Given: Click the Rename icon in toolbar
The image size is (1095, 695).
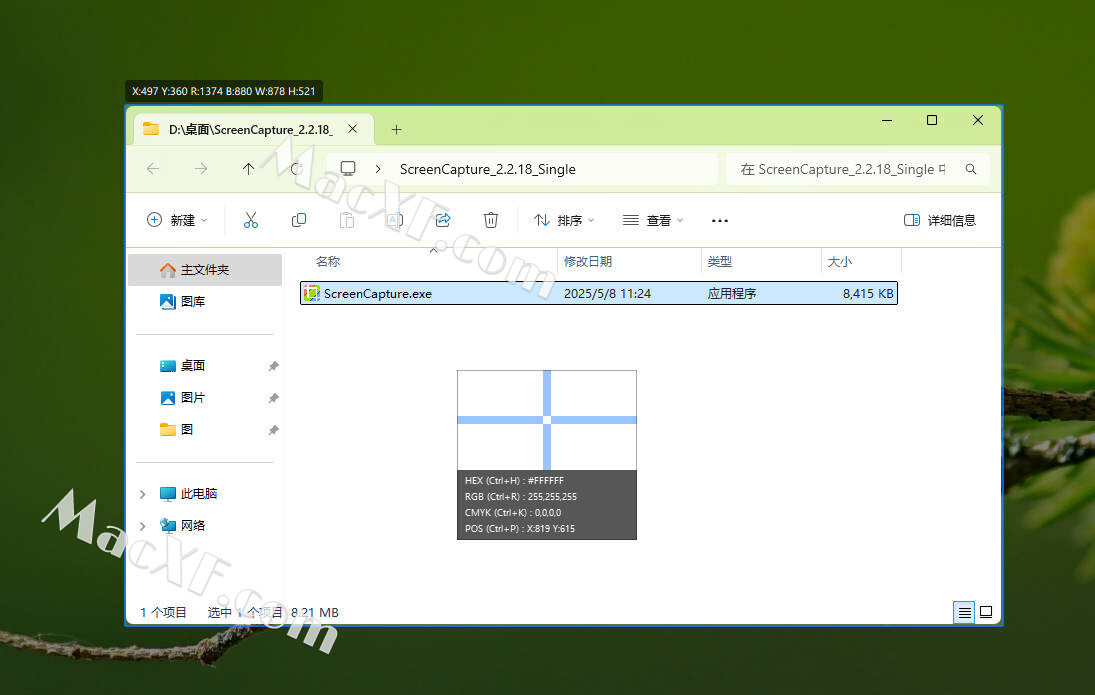Looking at the screenshot, I should coord(395,220).
